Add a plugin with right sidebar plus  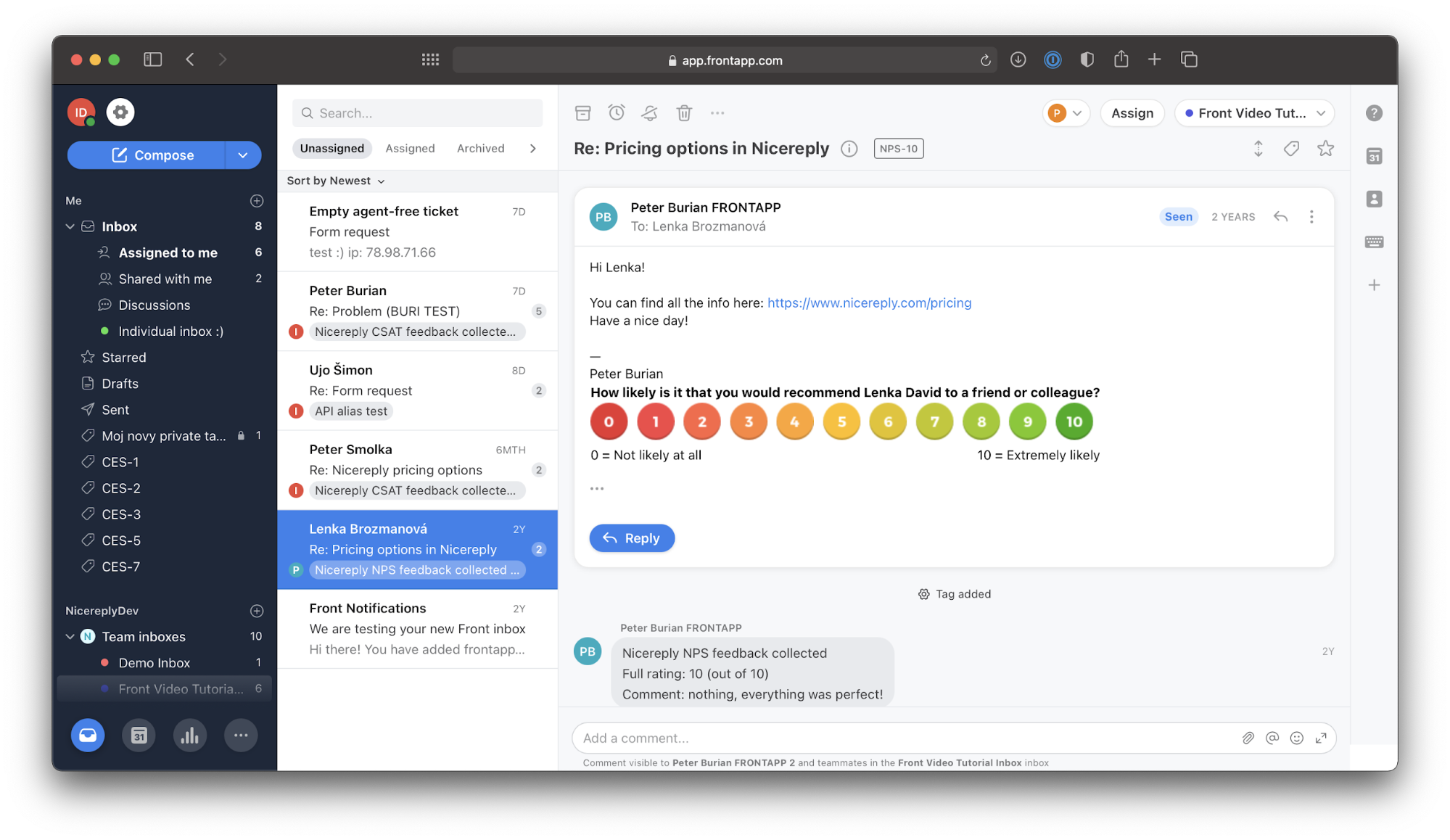pyautogui.click(x=1374, y=285)
